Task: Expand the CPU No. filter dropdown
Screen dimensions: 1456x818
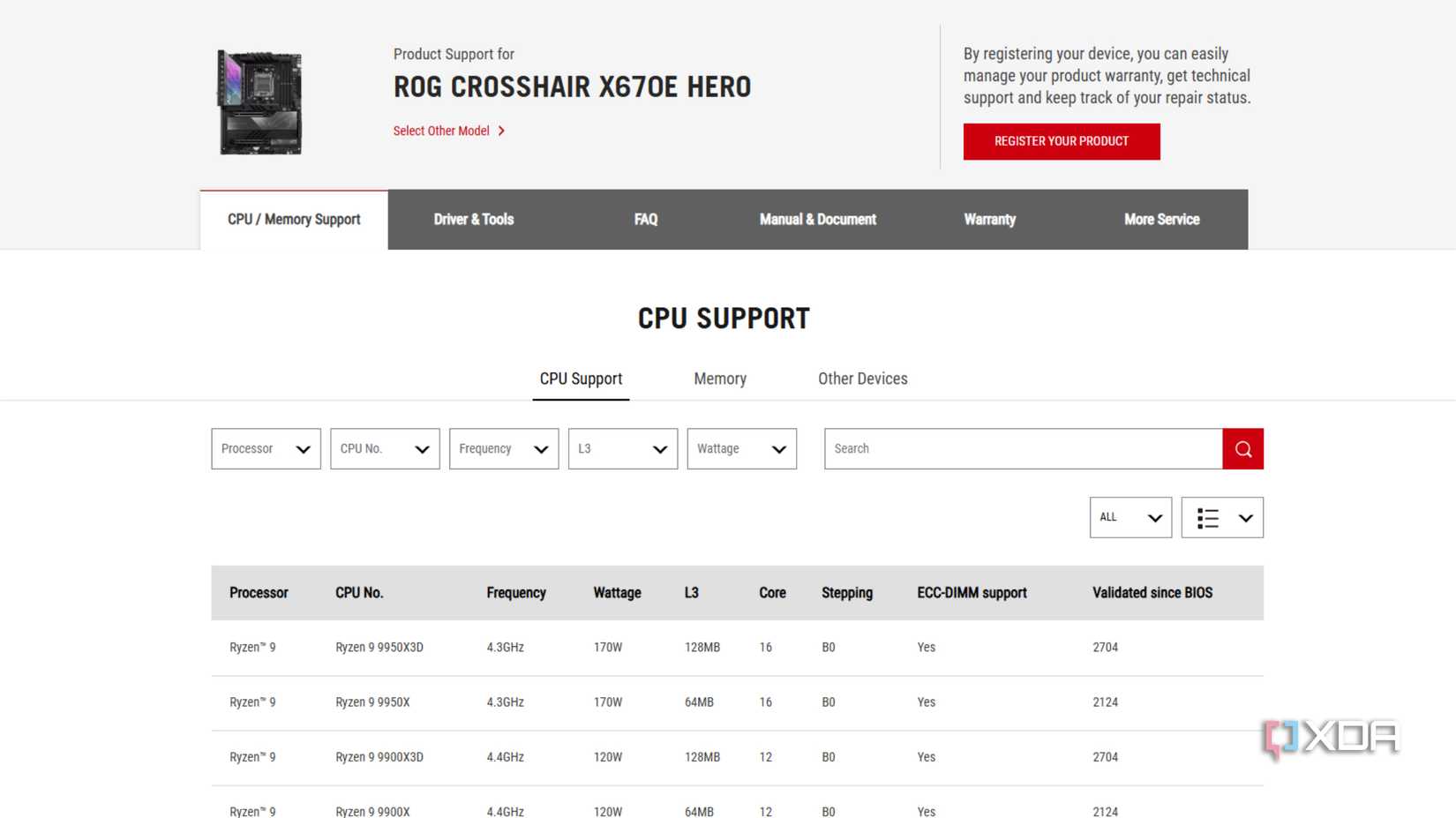Action: tap(385, 449)
